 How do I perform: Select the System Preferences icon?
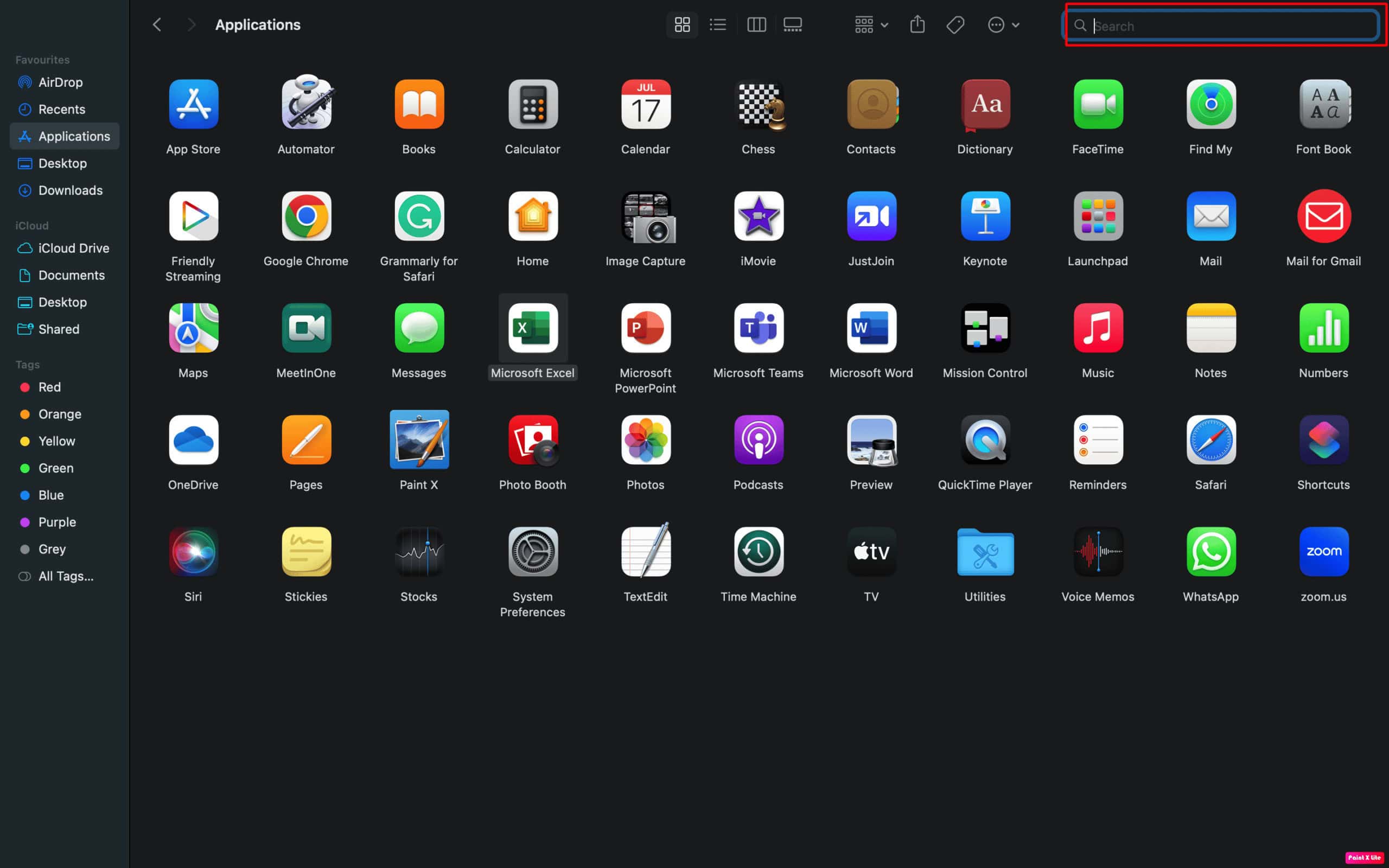coord(533,552)
